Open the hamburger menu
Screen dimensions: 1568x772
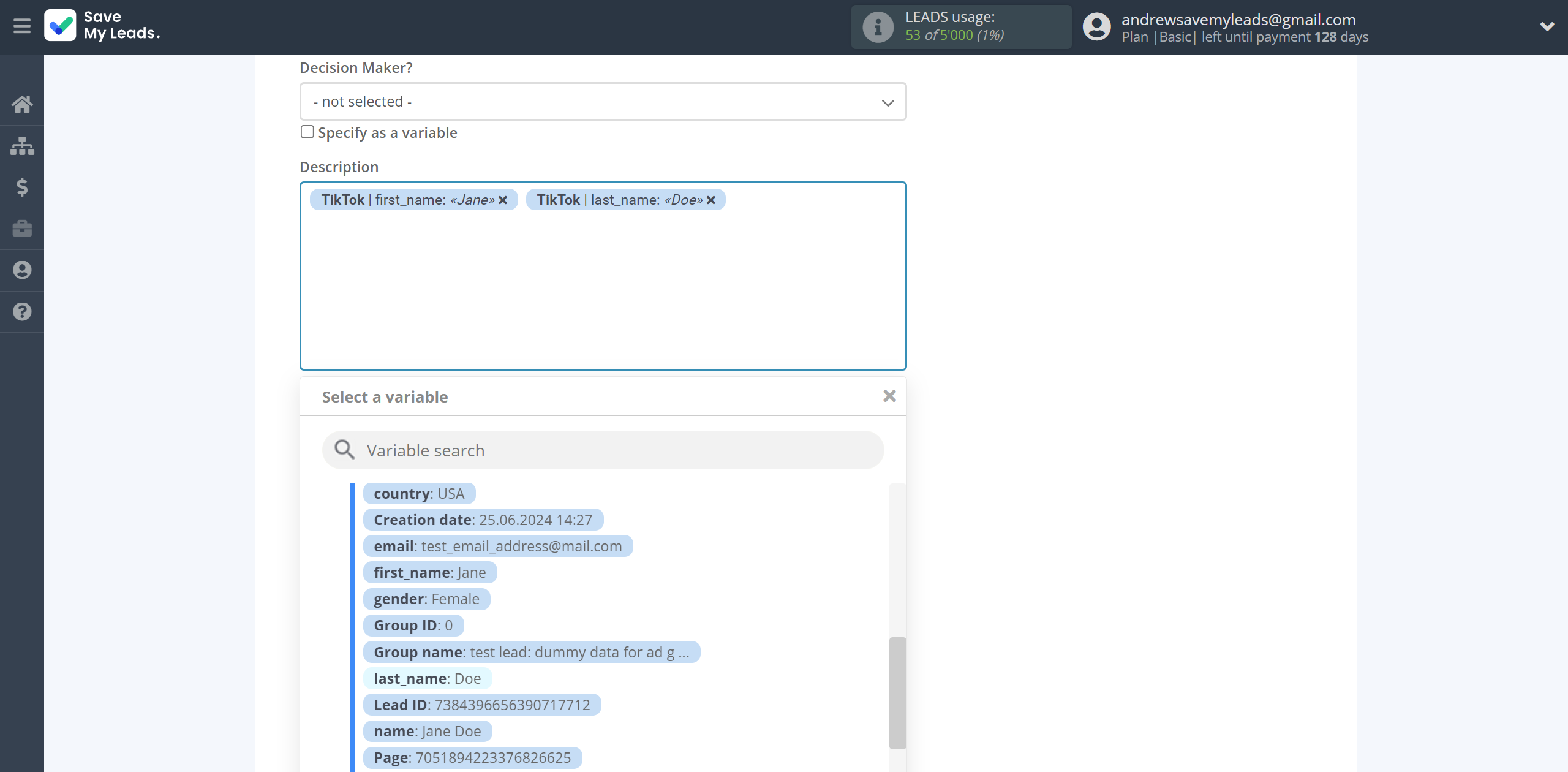[22, 26]
